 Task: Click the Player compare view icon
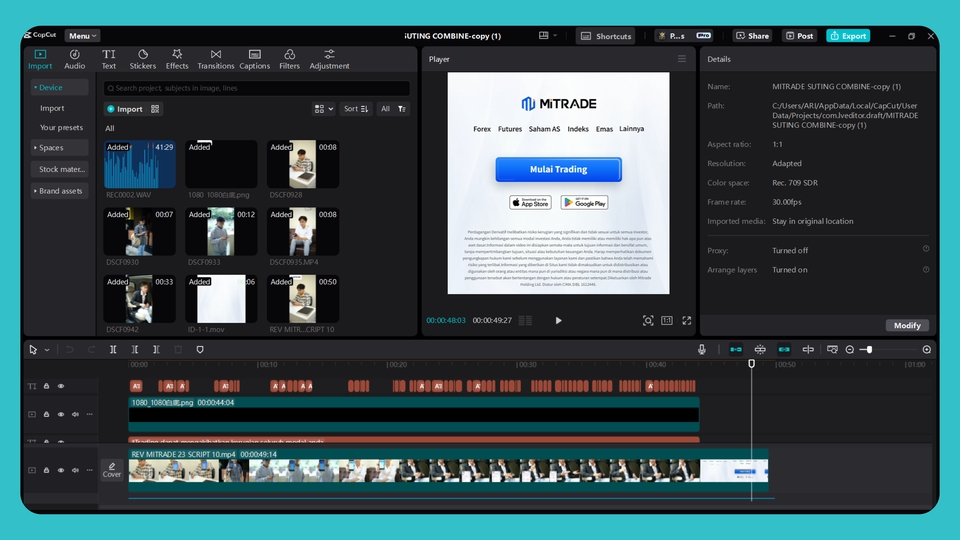(525, 320)
